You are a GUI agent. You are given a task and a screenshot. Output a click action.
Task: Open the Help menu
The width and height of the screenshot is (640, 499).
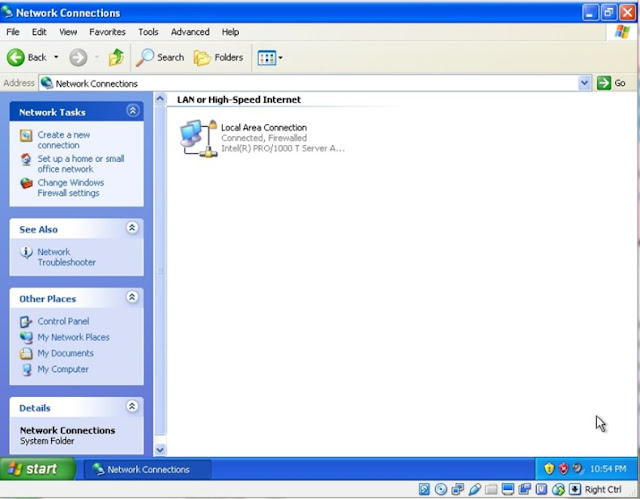pos(230,32)
